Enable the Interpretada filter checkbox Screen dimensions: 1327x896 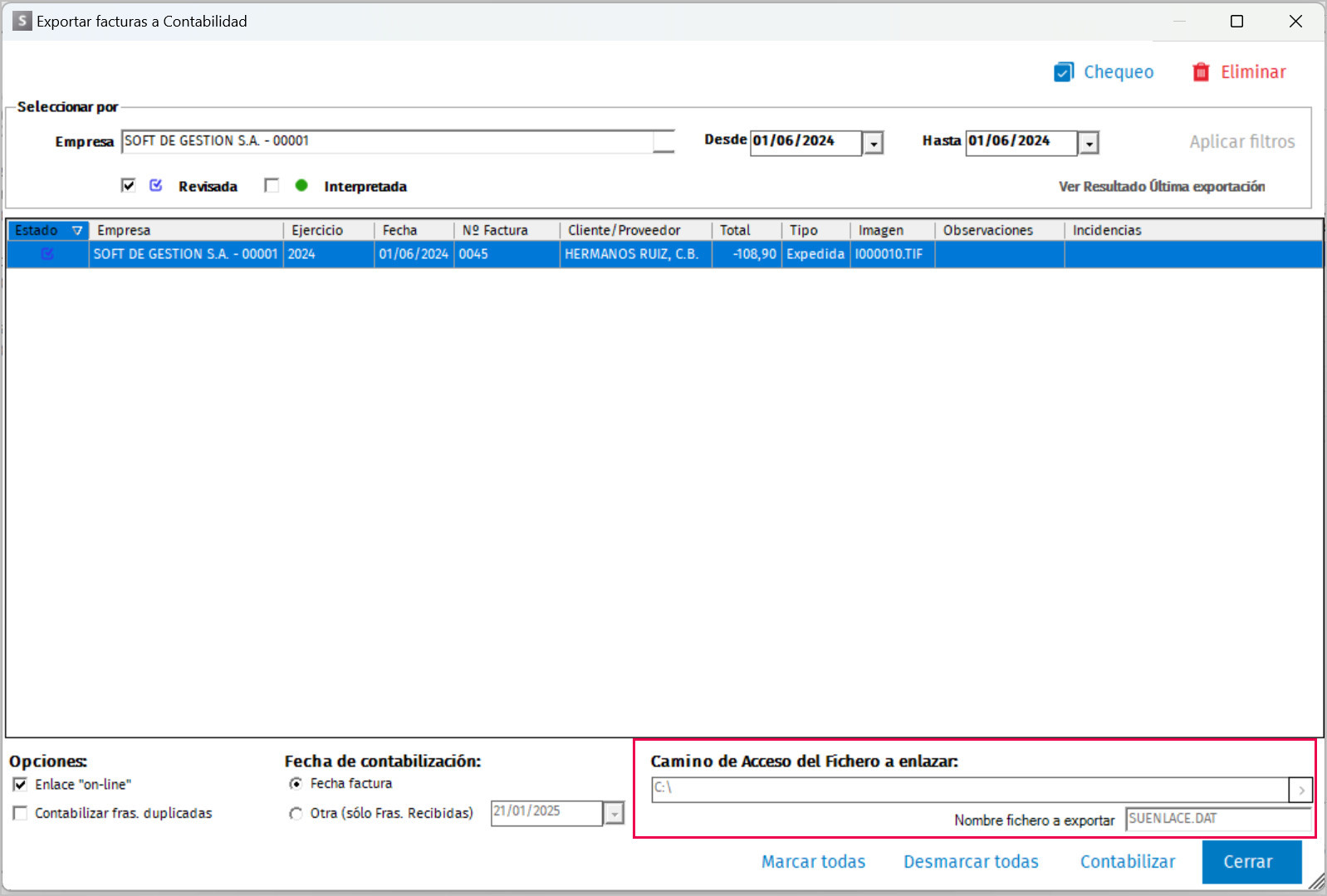click(x=272, y=185)
